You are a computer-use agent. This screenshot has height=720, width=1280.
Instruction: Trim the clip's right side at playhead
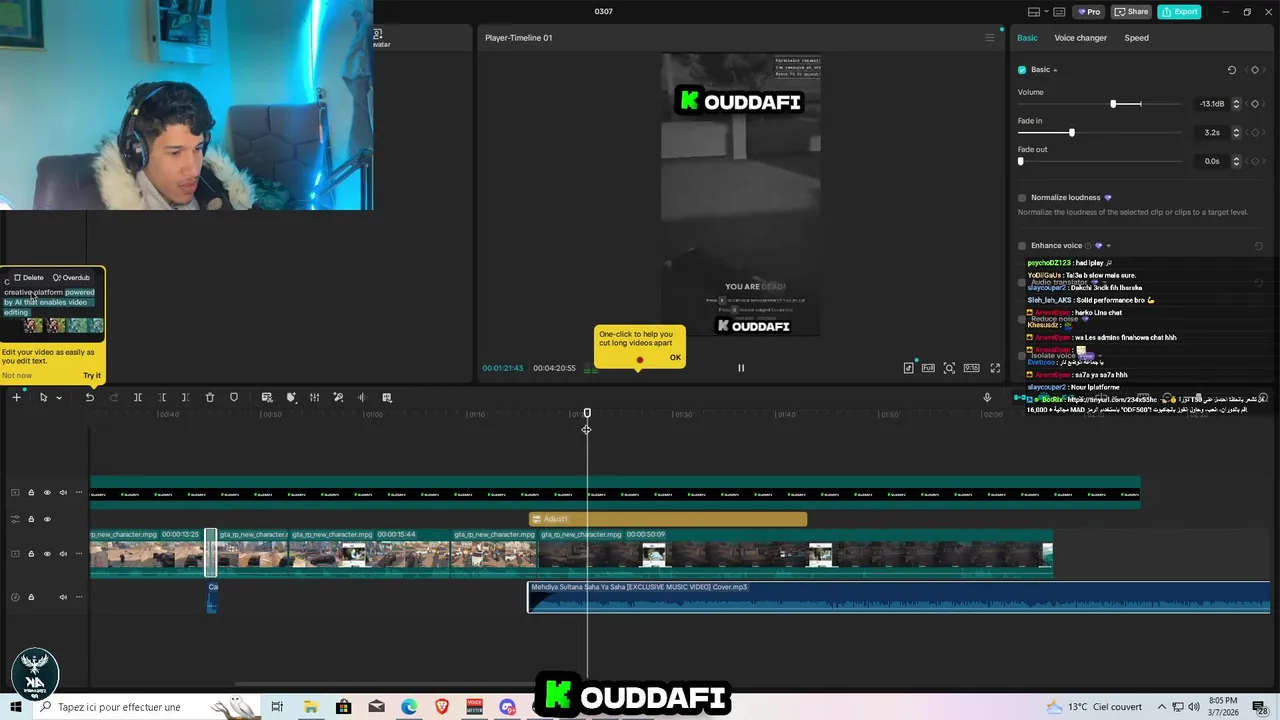[x=185, y=397]
